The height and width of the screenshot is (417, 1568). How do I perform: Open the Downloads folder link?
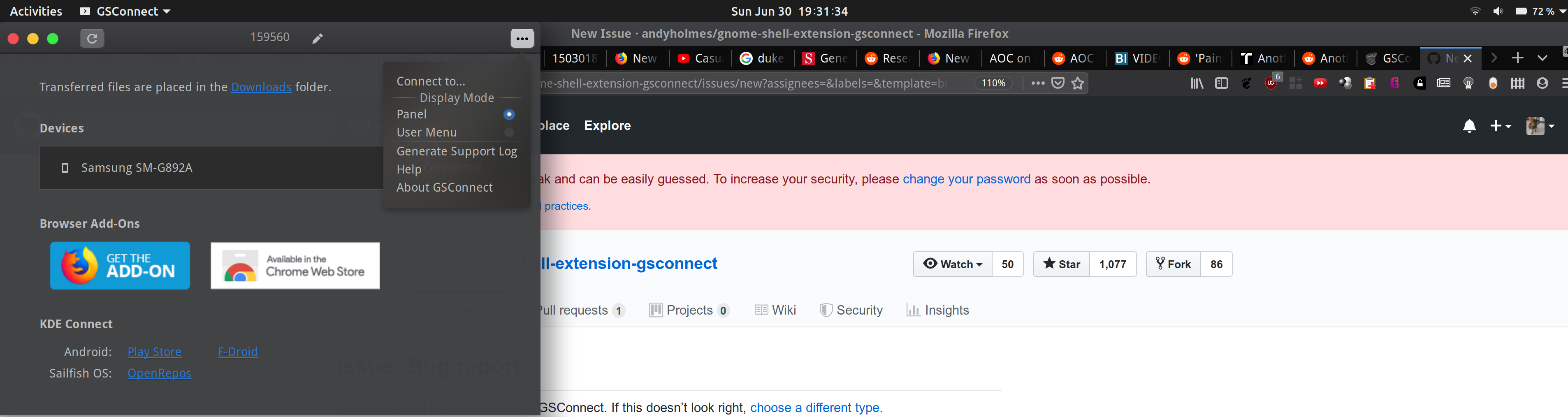[261, 87]
